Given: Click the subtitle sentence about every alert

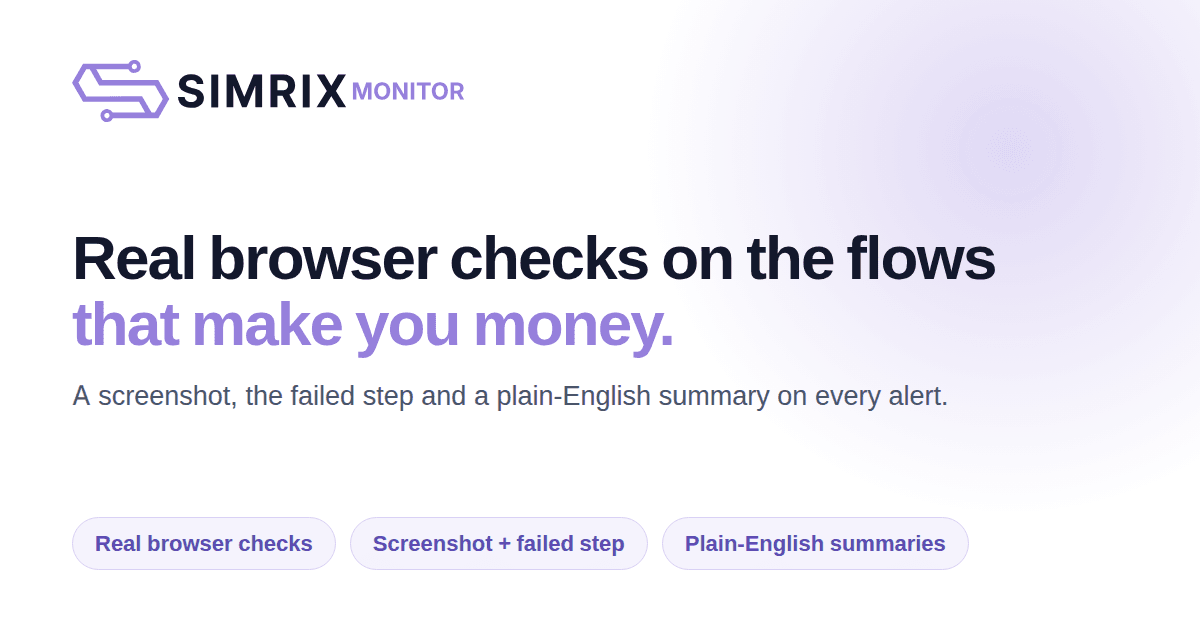Looking at the screenshot, I should [x=510, y=396].
